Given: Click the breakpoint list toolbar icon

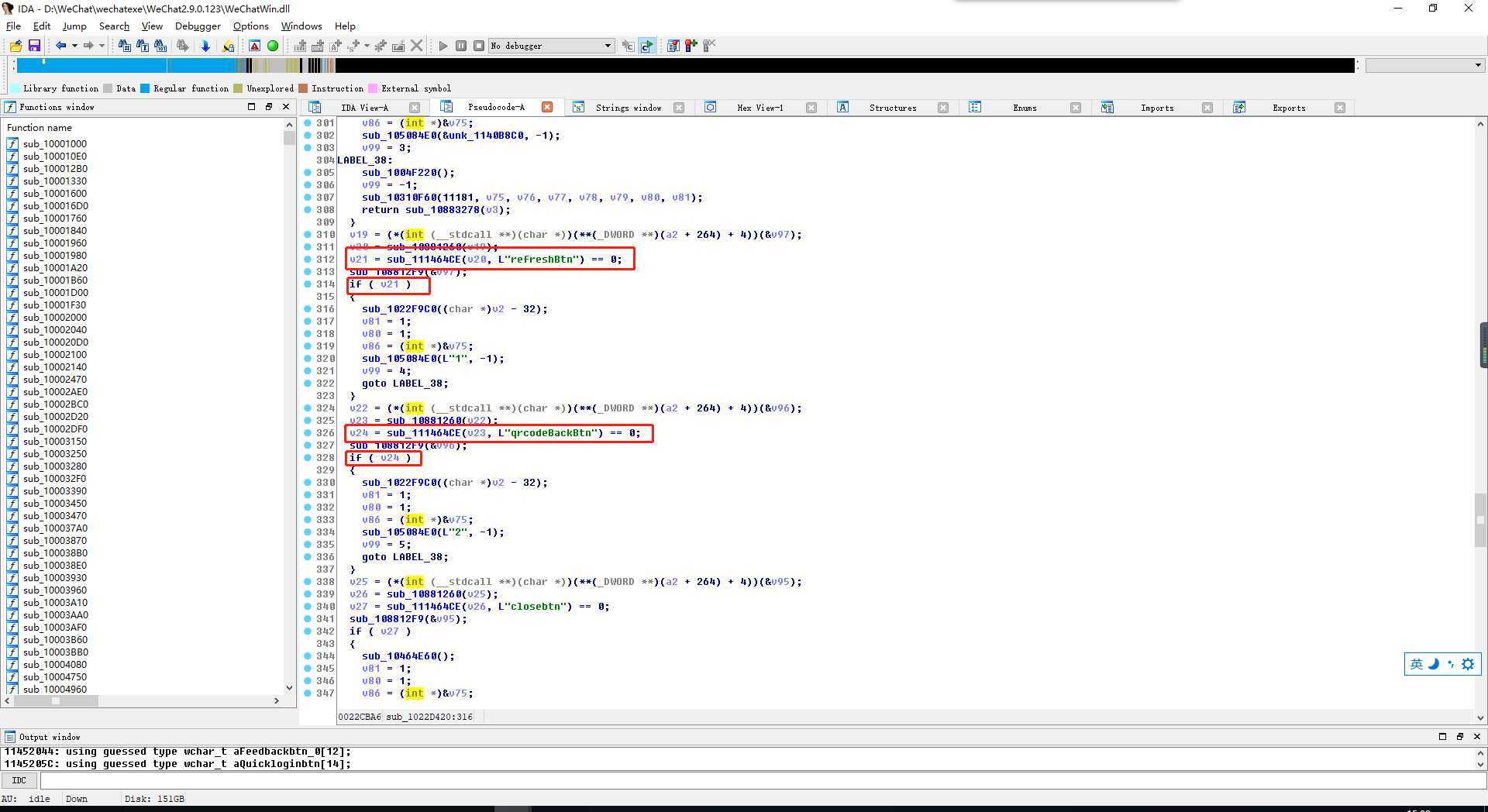Looking at the screenshot, I should [673, 46].
